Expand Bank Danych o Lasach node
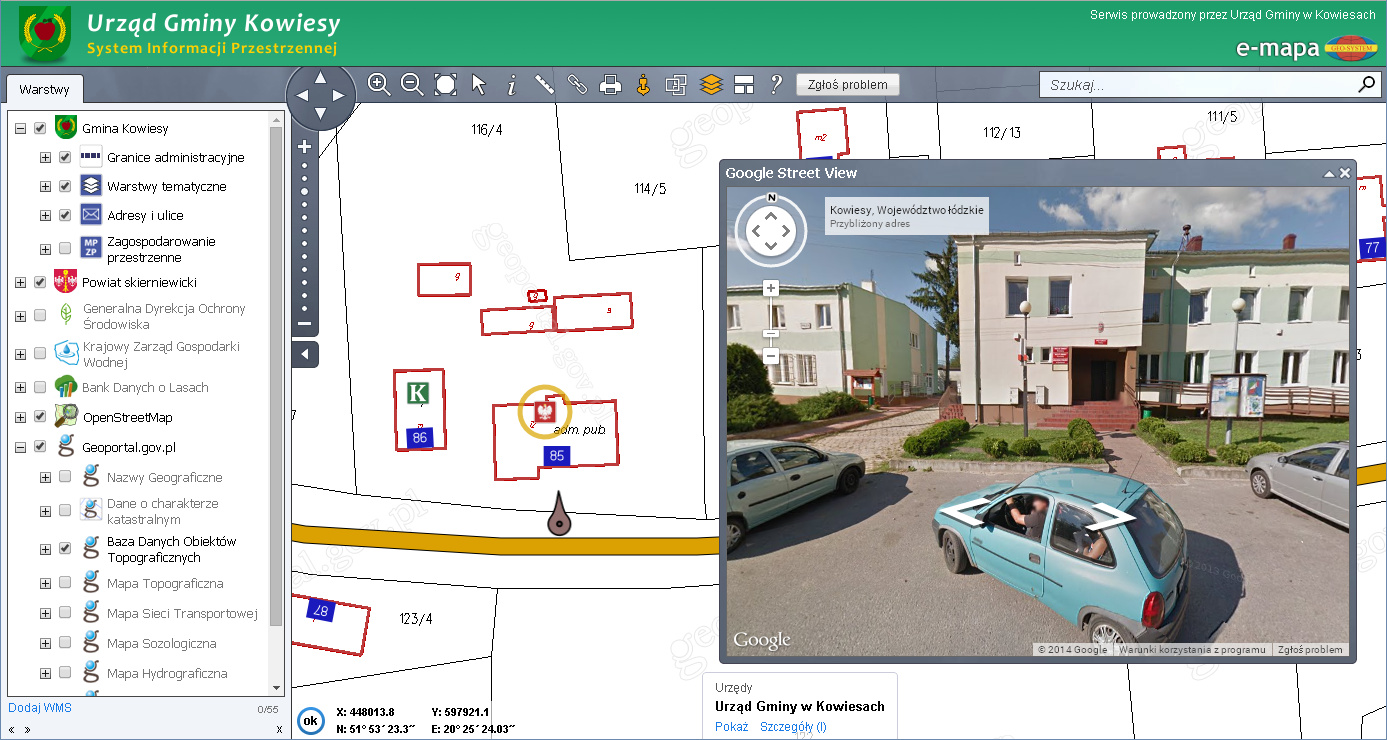 pyautogui.click(x=20, y=387)
